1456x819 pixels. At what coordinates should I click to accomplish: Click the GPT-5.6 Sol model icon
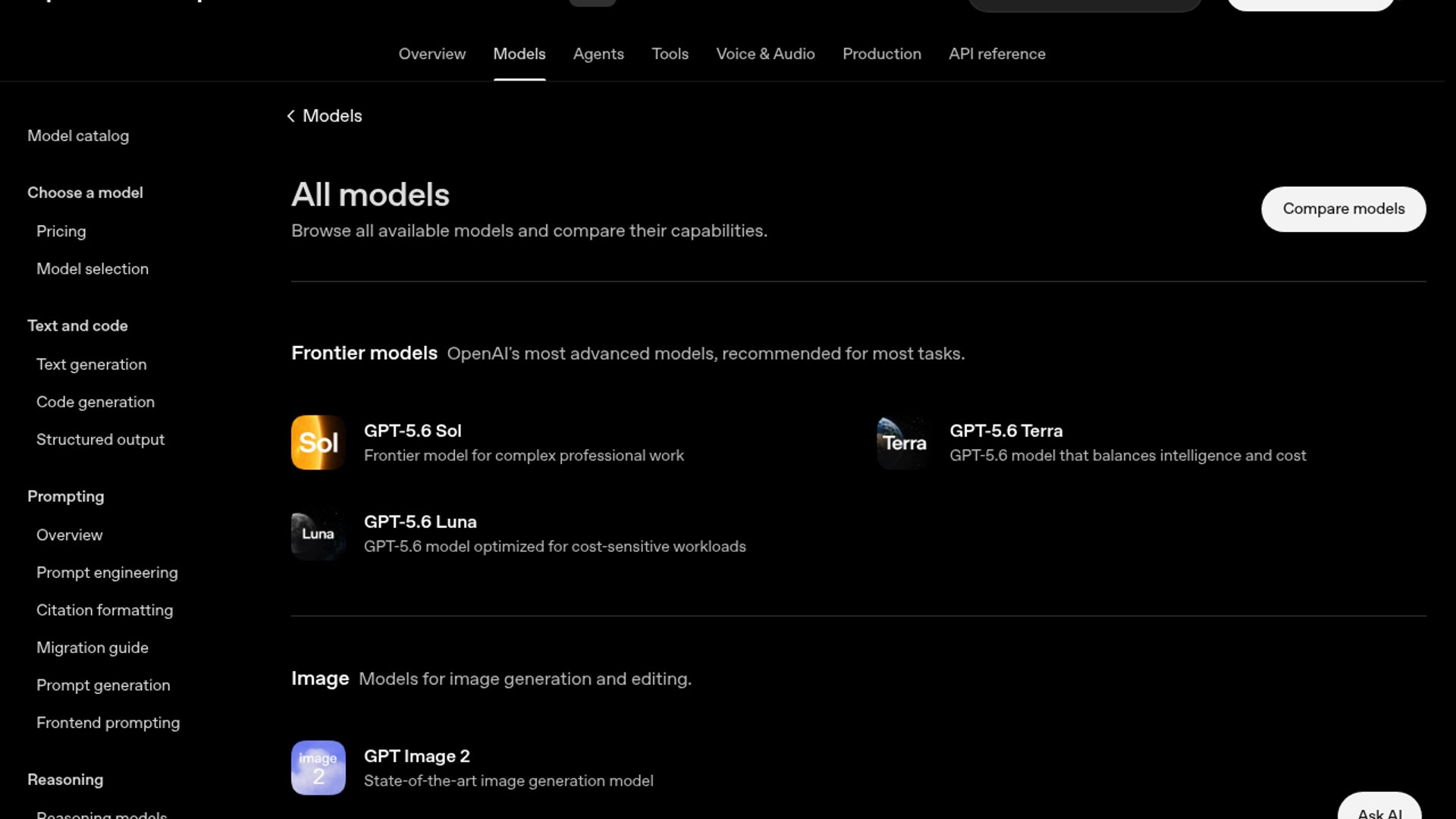pos(318,442)
